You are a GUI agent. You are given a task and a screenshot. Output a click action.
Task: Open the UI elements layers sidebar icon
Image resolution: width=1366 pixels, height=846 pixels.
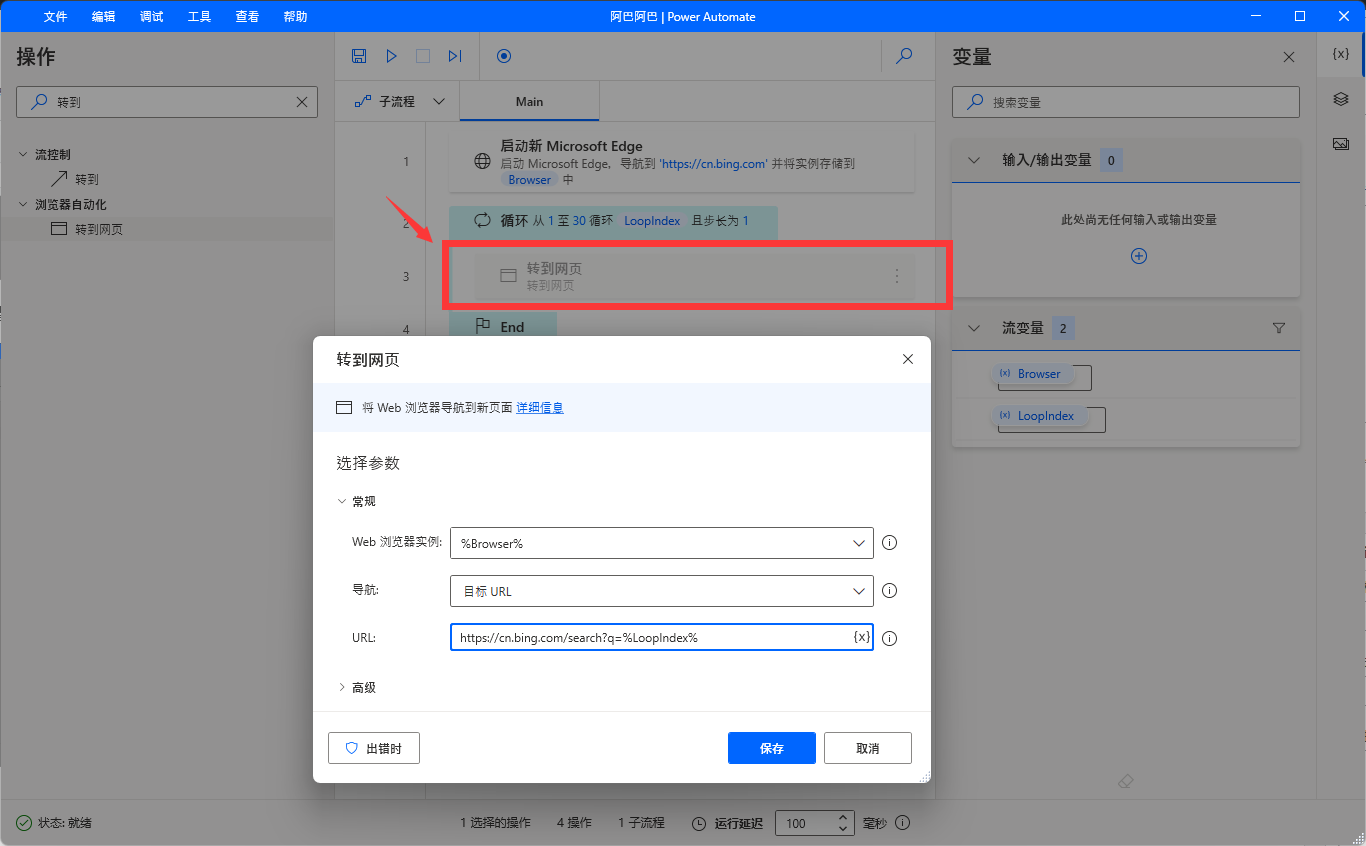(1341, 99)
